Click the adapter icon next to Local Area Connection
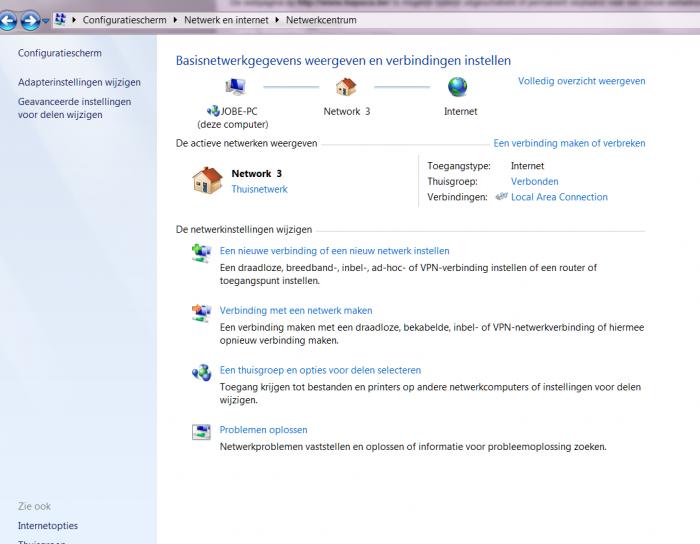Viewport: 700px width, 544px height. click(x=502, y=196)
